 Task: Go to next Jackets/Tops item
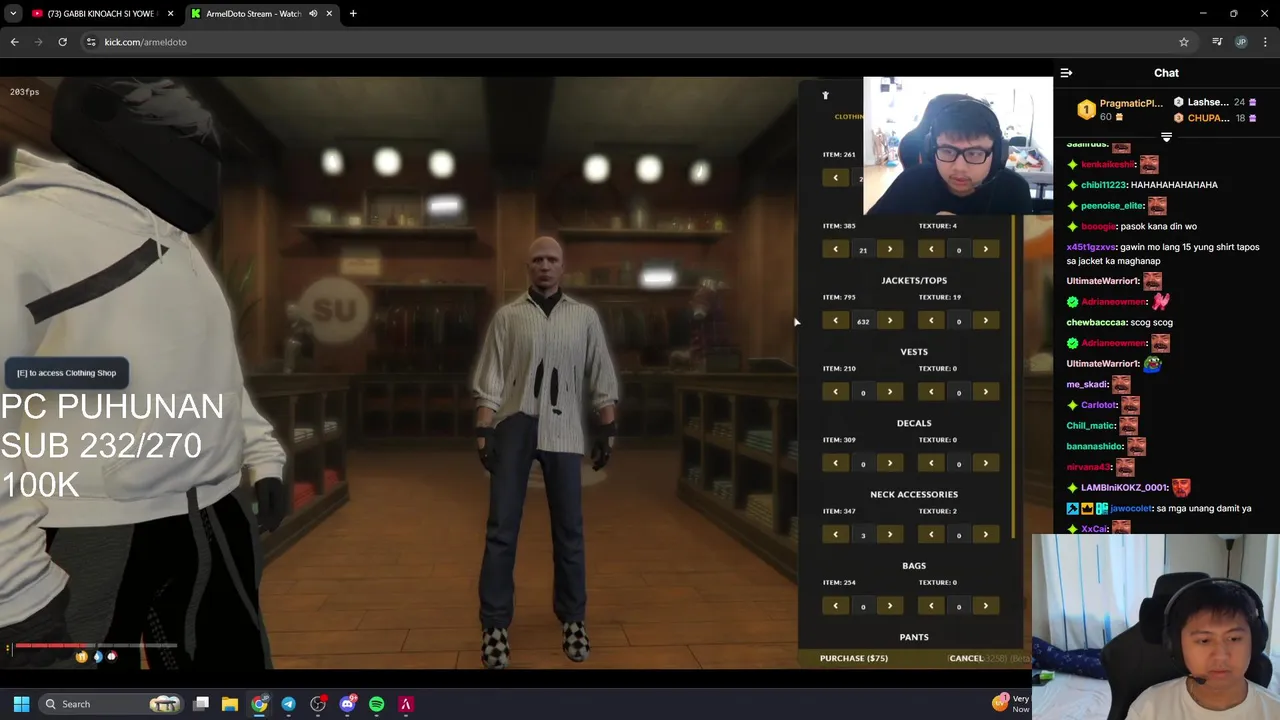tap(890, 321)
